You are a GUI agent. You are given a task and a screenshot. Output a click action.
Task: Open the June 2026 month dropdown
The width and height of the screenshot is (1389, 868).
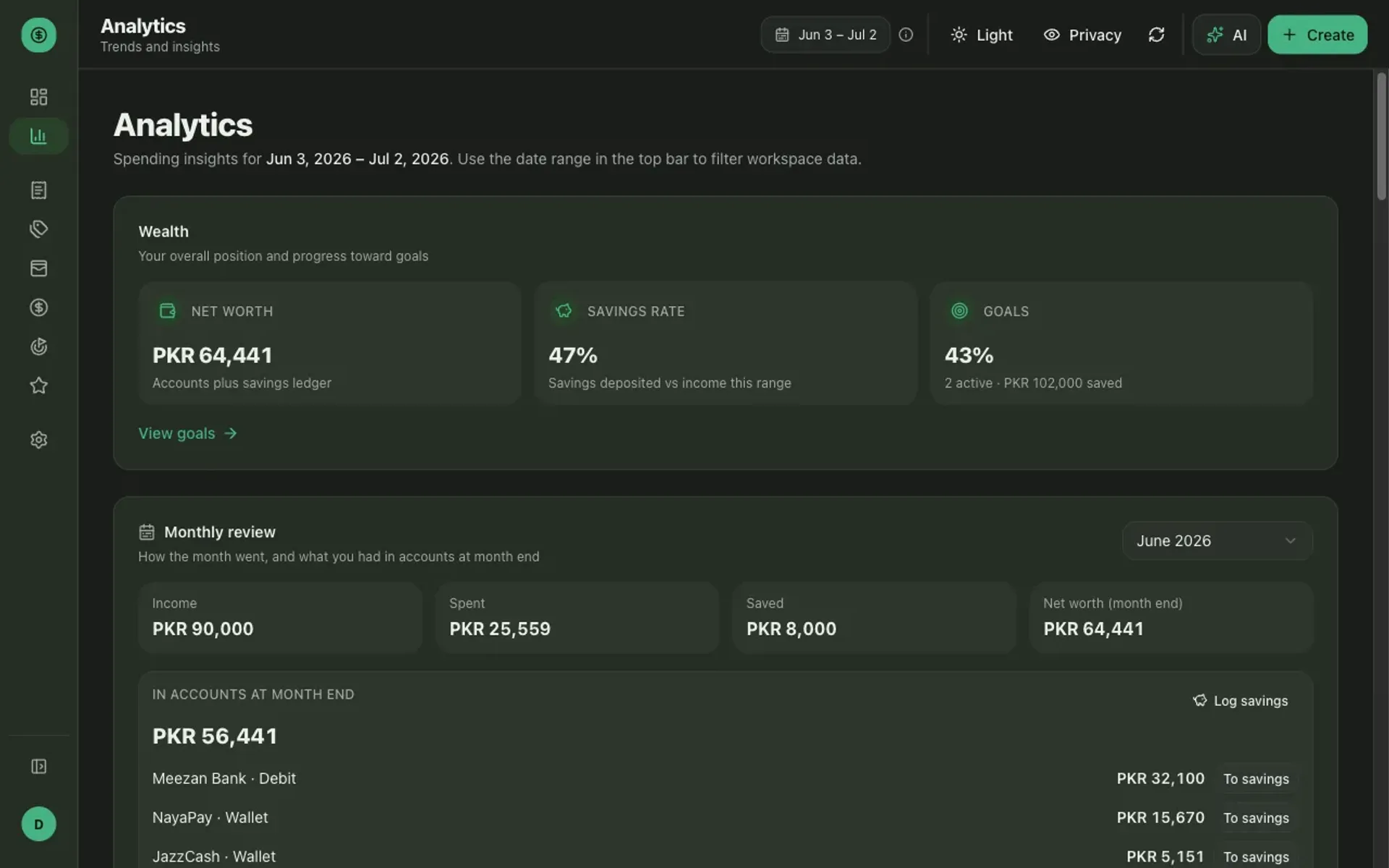point(1217,541)
